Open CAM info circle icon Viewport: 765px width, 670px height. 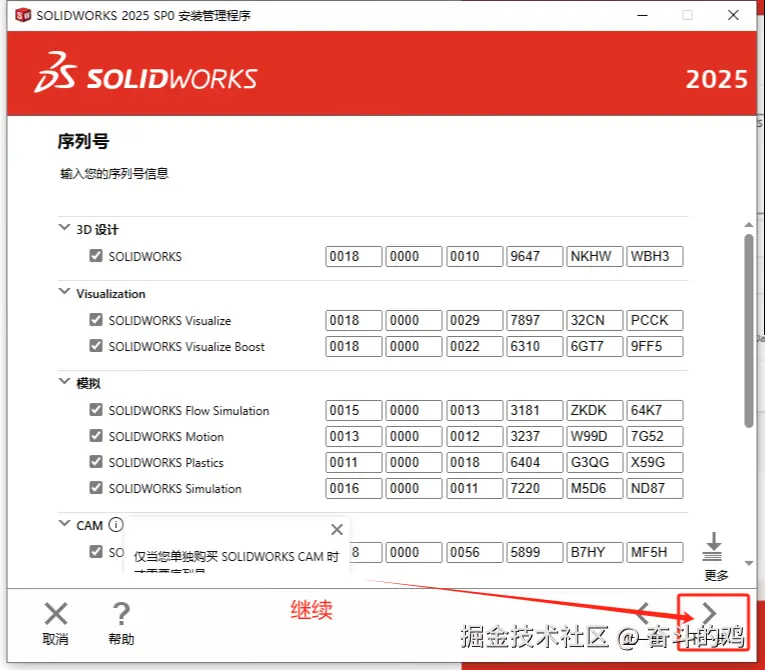[116, 525]
